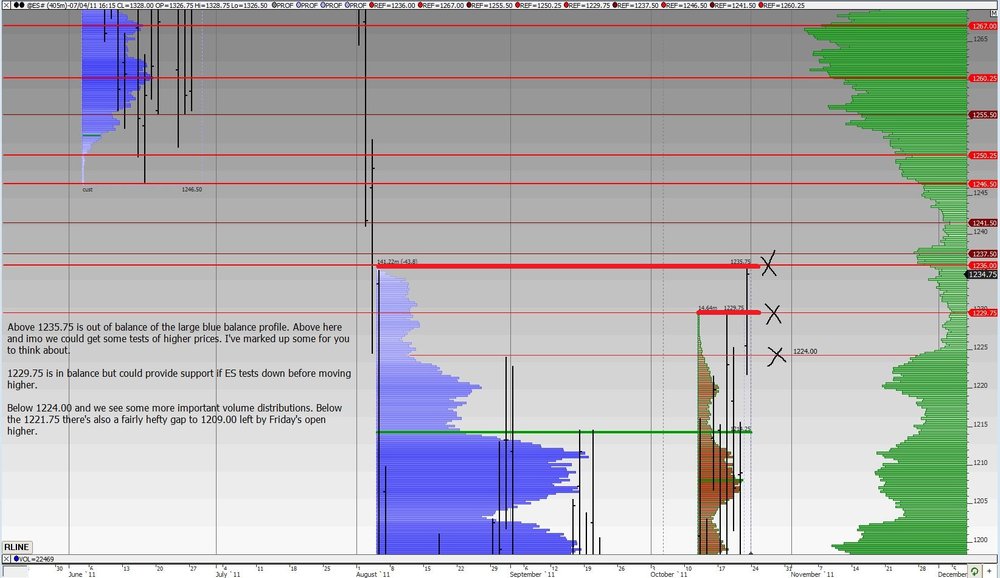Select the thick red 1235.75 ruler line
Viewport: 1000px width, 578px height.
[568, 266]
